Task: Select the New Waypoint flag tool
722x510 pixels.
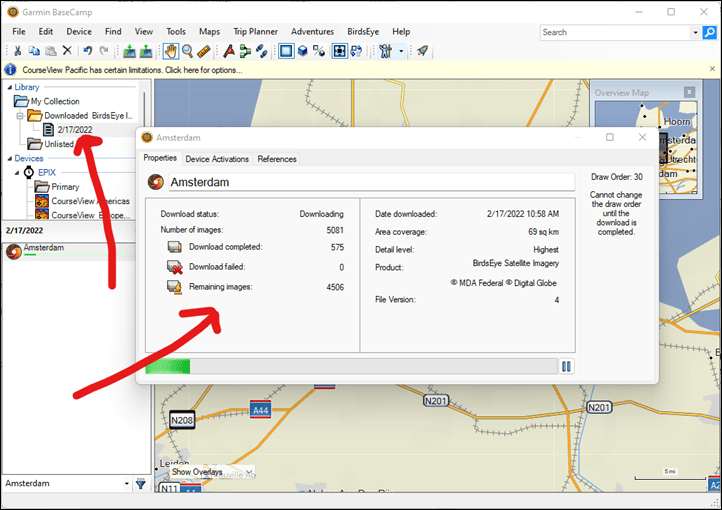Action: [228, 51]
